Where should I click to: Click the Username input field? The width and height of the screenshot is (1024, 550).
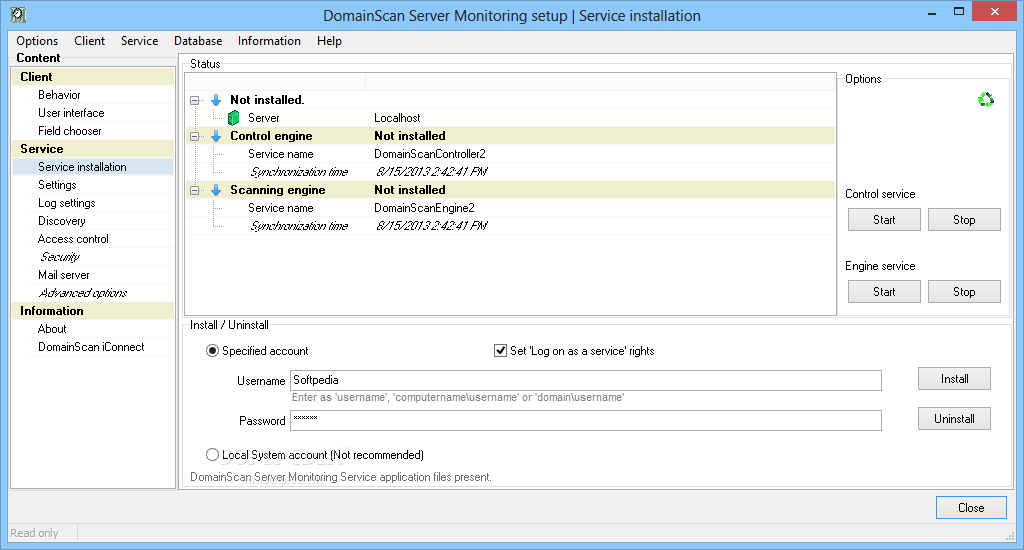[586, 380]
